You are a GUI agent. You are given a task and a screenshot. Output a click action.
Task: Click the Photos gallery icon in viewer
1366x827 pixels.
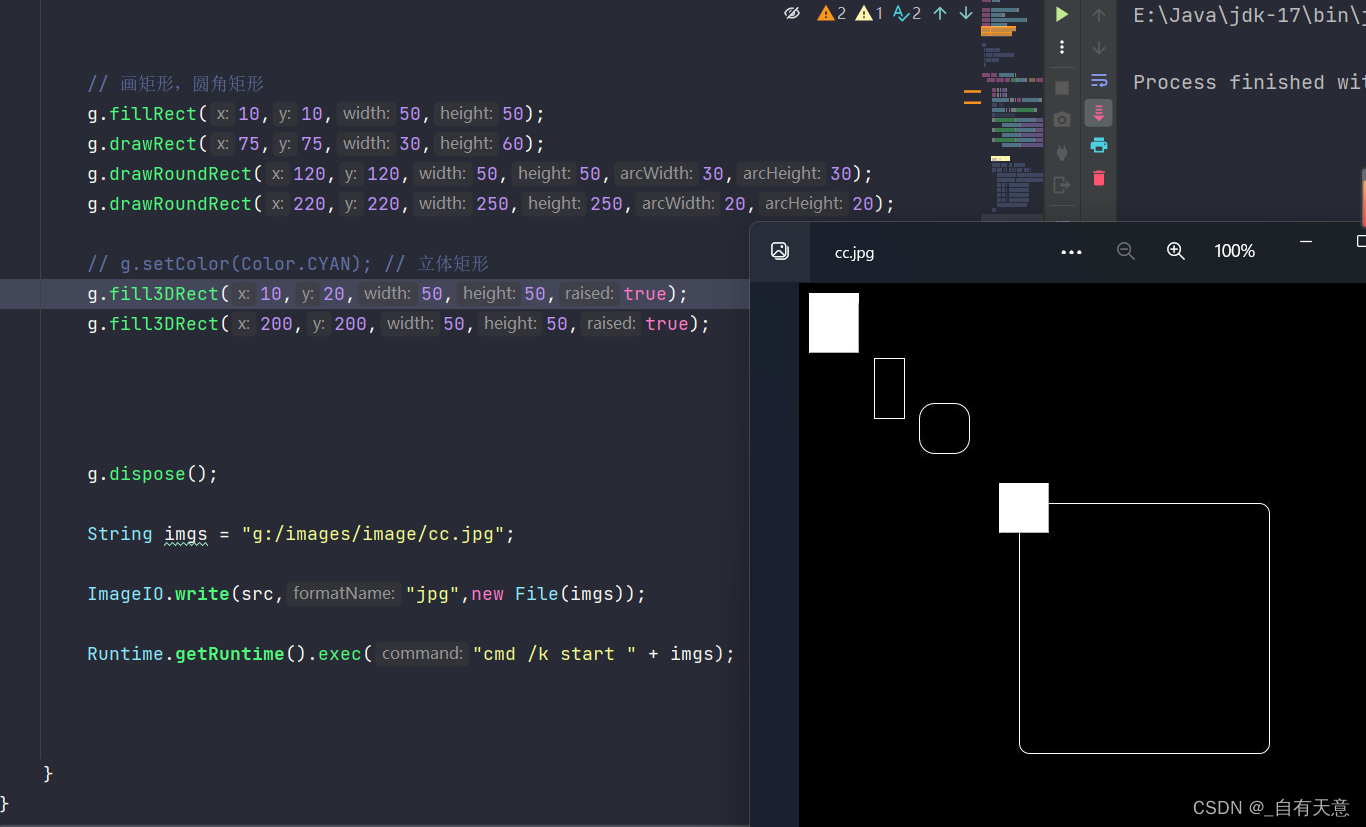coord(780,251)
